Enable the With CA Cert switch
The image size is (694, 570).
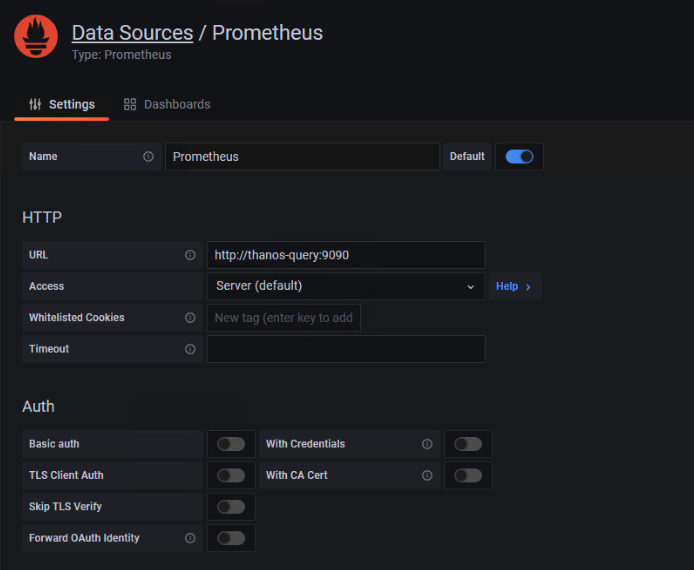point(468,475)
